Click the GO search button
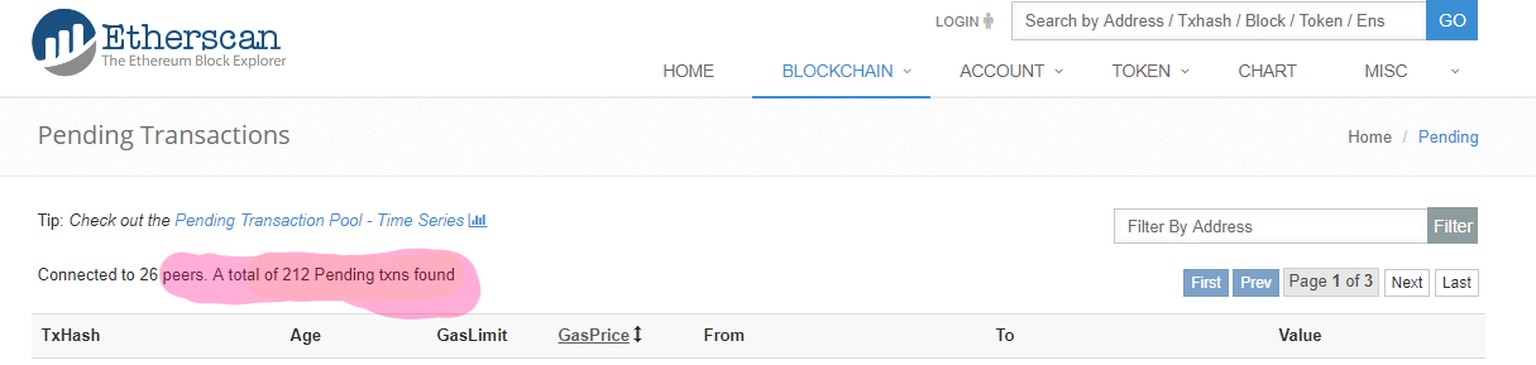1536x365 pixels. click(x=1452, y=21)
